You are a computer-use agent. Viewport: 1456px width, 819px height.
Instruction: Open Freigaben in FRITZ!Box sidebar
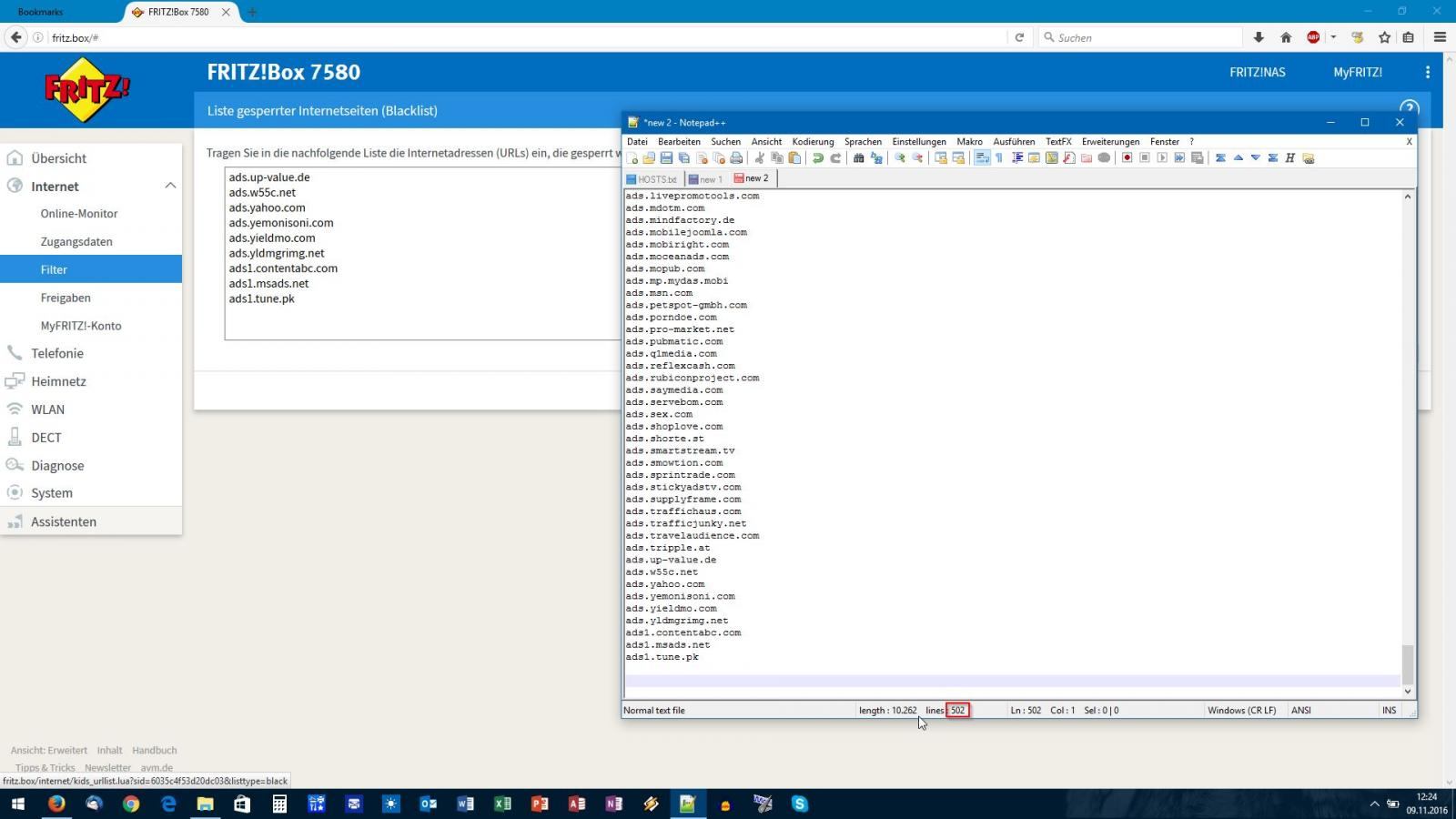(x=66, y=298)
